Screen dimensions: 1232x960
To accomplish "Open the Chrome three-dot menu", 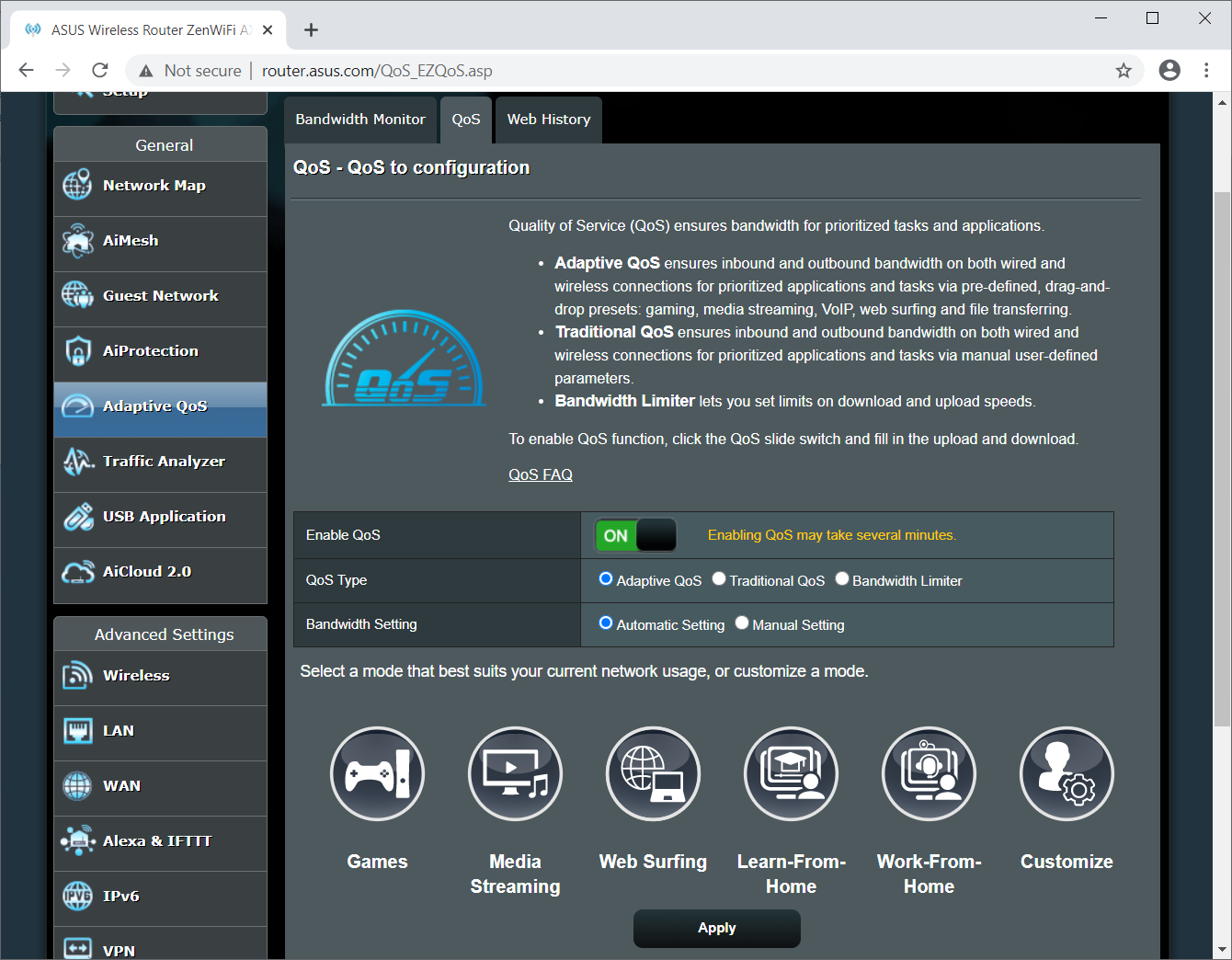I will point(1206,71).
